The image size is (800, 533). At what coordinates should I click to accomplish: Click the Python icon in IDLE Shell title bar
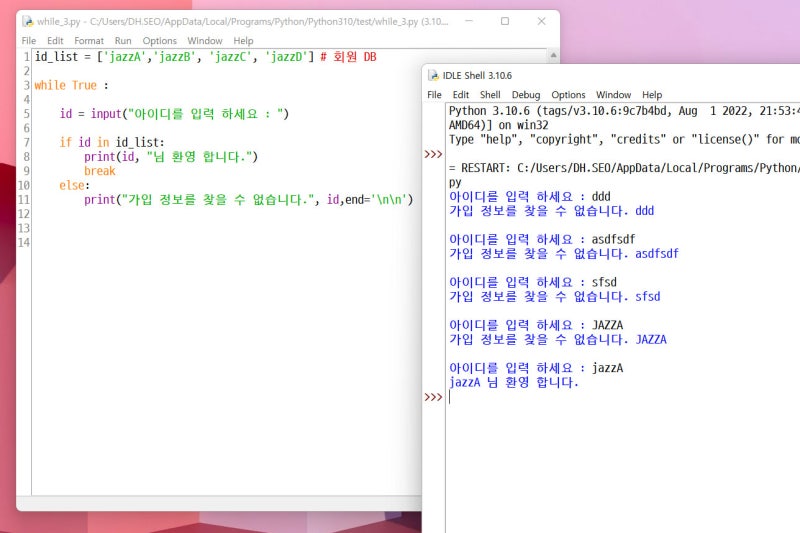coord(433,75)
